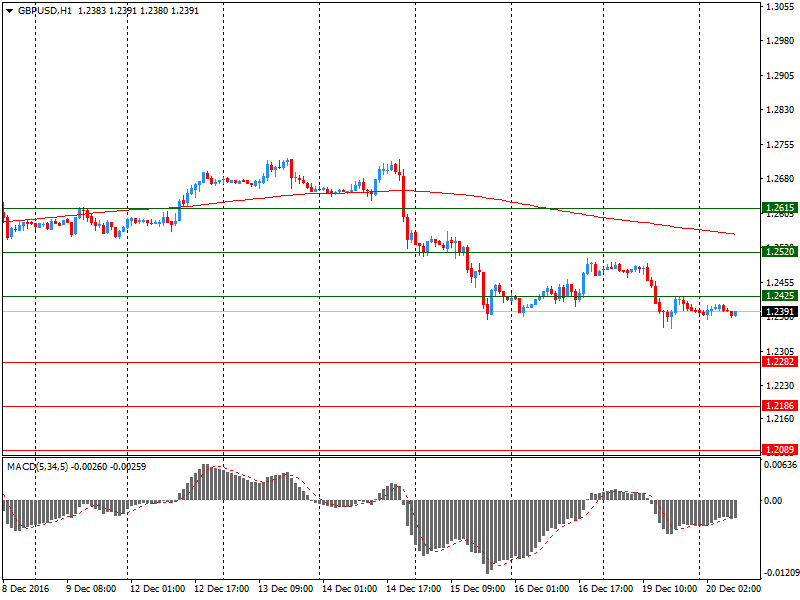Viewport: 800px width, 600px height.
Task: Select the 1.2615 green level label
Action: (x=780, y=208)
